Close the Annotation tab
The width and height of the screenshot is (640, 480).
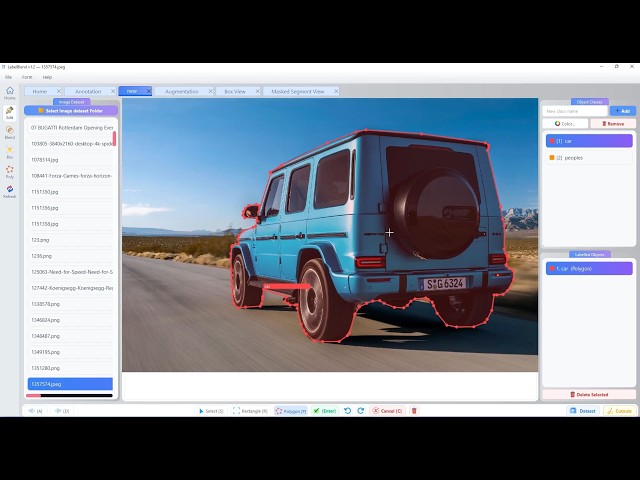pyautogui.click(x=113, y=91)
